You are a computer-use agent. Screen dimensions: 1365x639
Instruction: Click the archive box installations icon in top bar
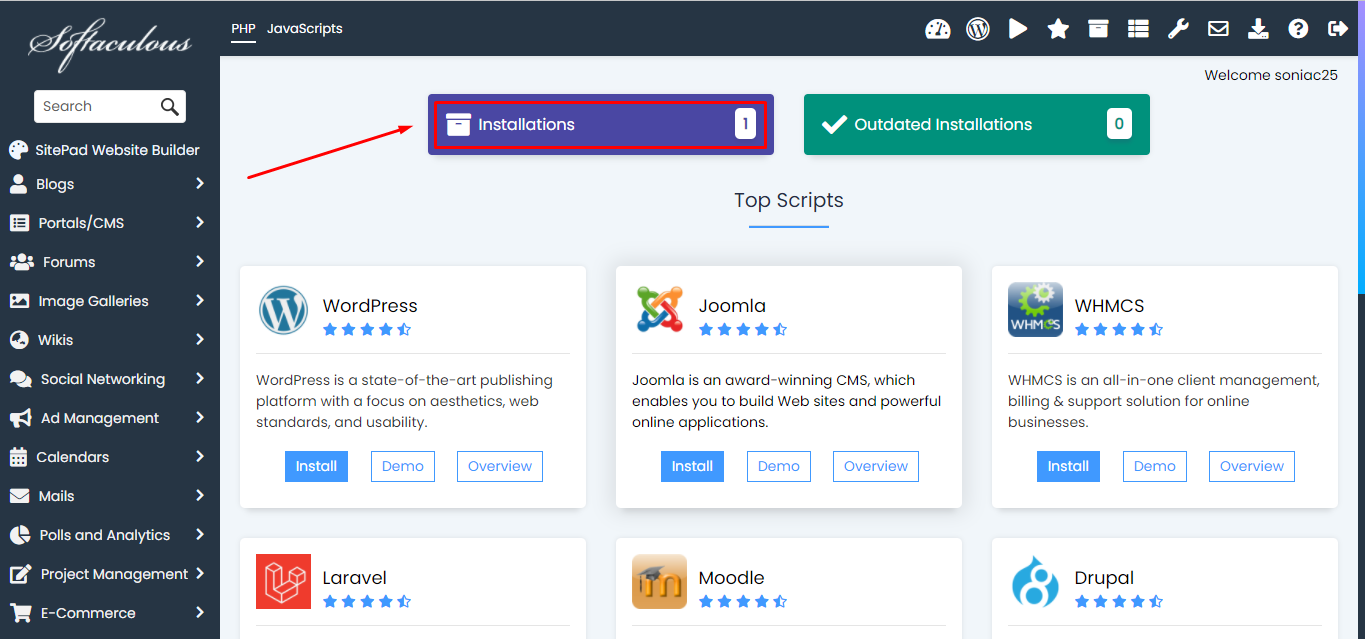[x=1098, y=29]
